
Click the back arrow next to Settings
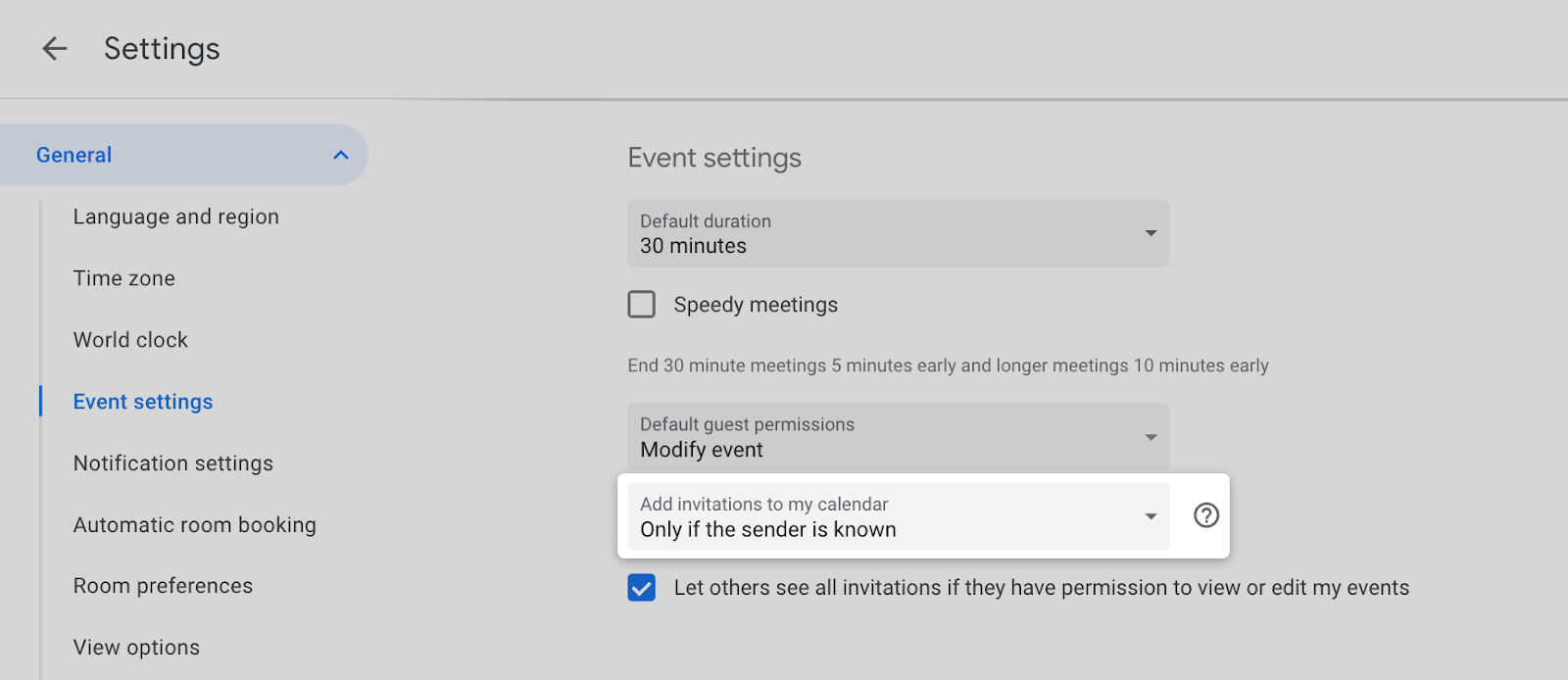click(55, 48)
